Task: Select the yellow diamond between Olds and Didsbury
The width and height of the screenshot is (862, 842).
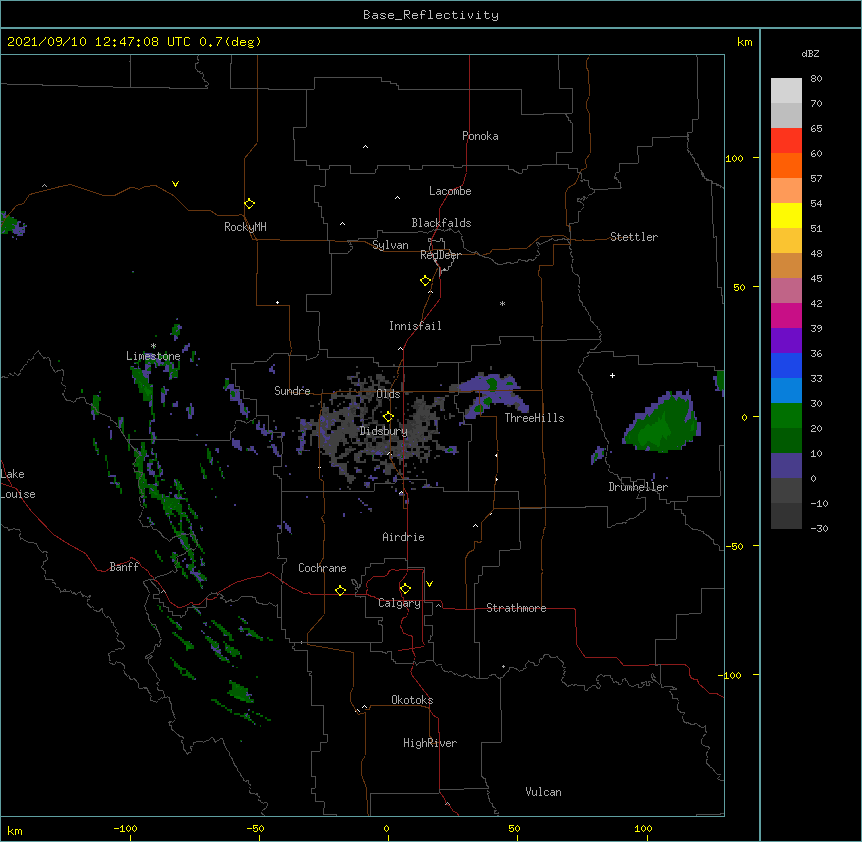Action: click(388, 416)
